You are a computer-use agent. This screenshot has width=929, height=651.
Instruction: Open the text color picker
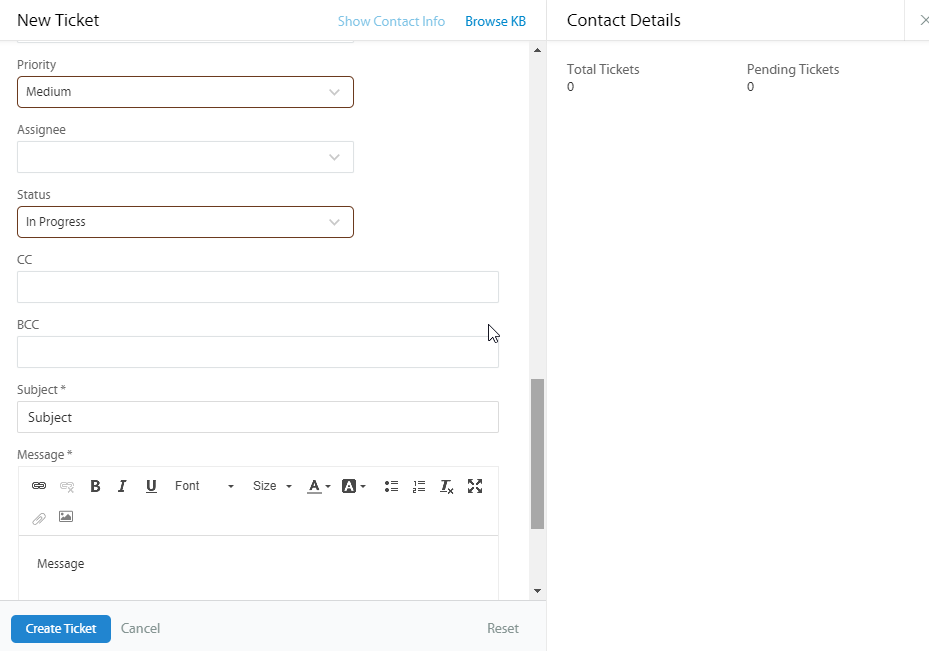[x=319, y=486]
